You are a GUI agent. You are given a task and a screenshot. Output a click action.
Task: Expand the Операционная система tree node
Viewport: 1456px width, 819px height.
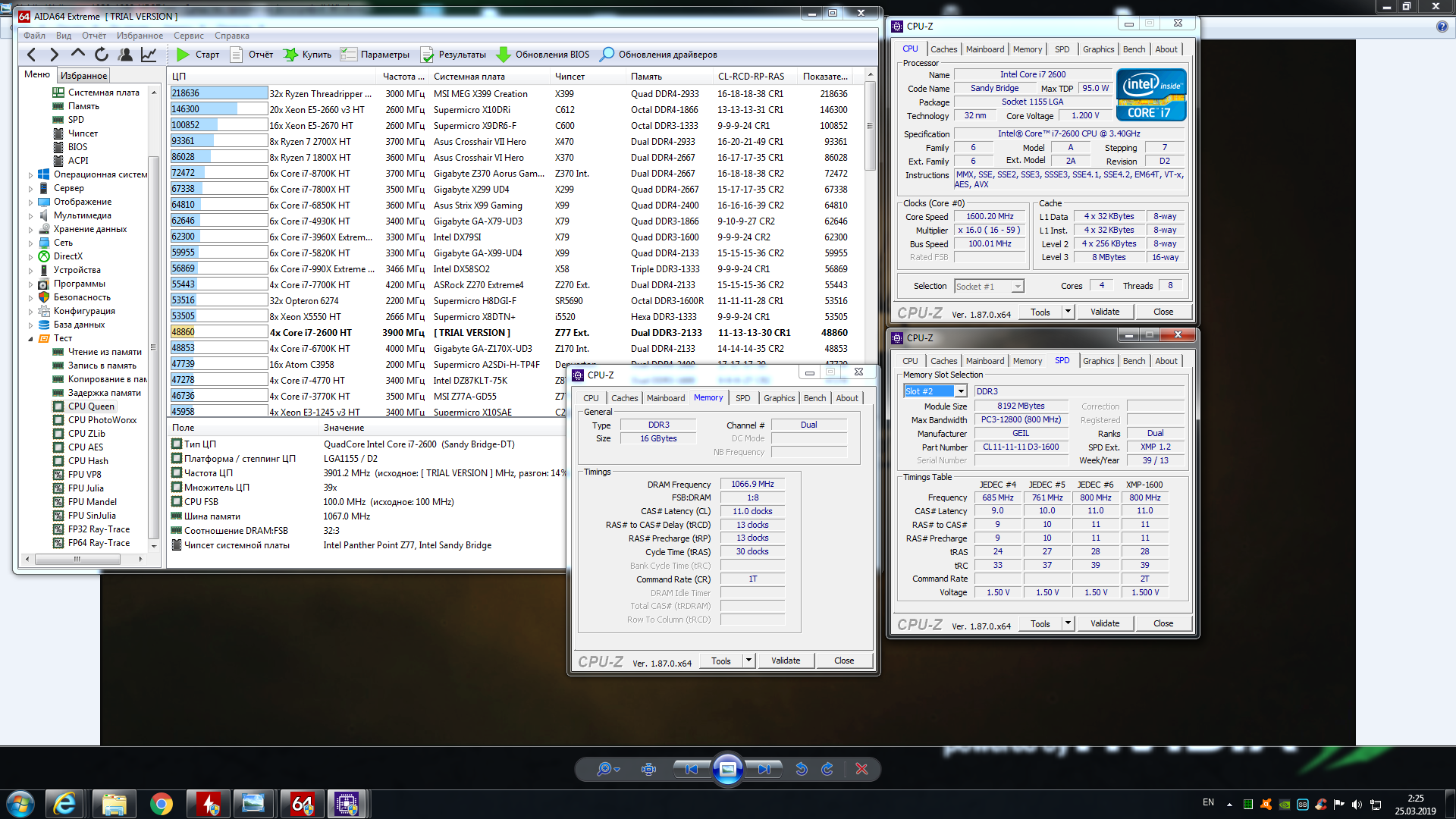(x=31, y=175)
